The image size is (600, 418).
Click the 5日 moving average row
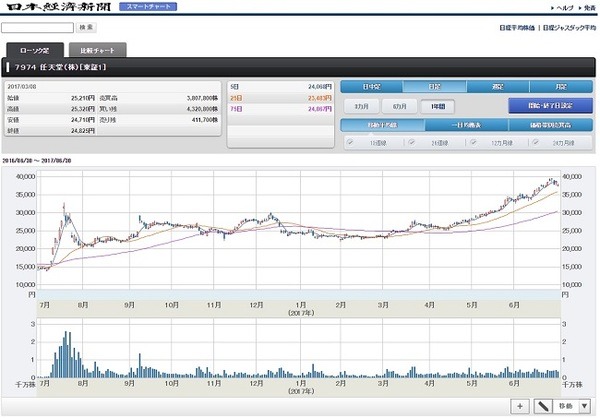(x=280, y=87)
